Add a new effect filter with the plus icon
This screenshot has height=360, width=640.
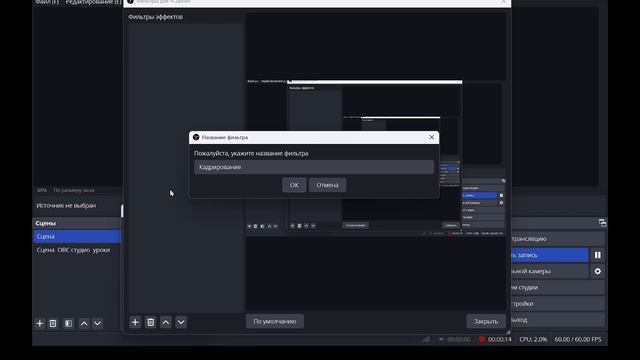point(135,322)
